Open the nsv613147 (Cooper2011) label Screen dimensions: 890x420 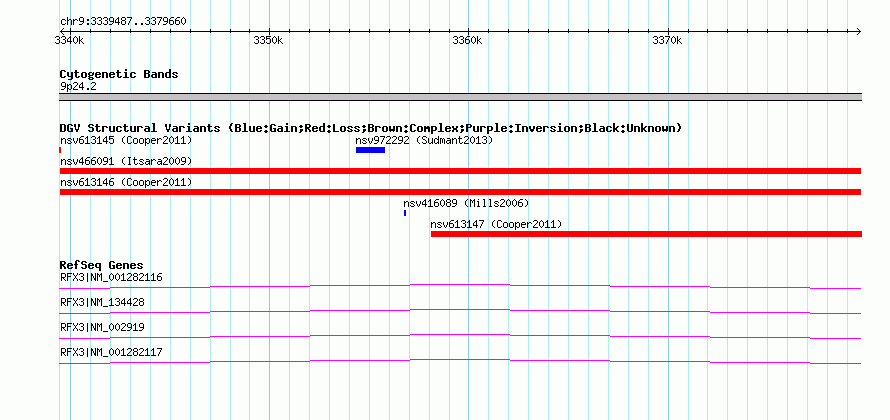click(x=496, y=224)
